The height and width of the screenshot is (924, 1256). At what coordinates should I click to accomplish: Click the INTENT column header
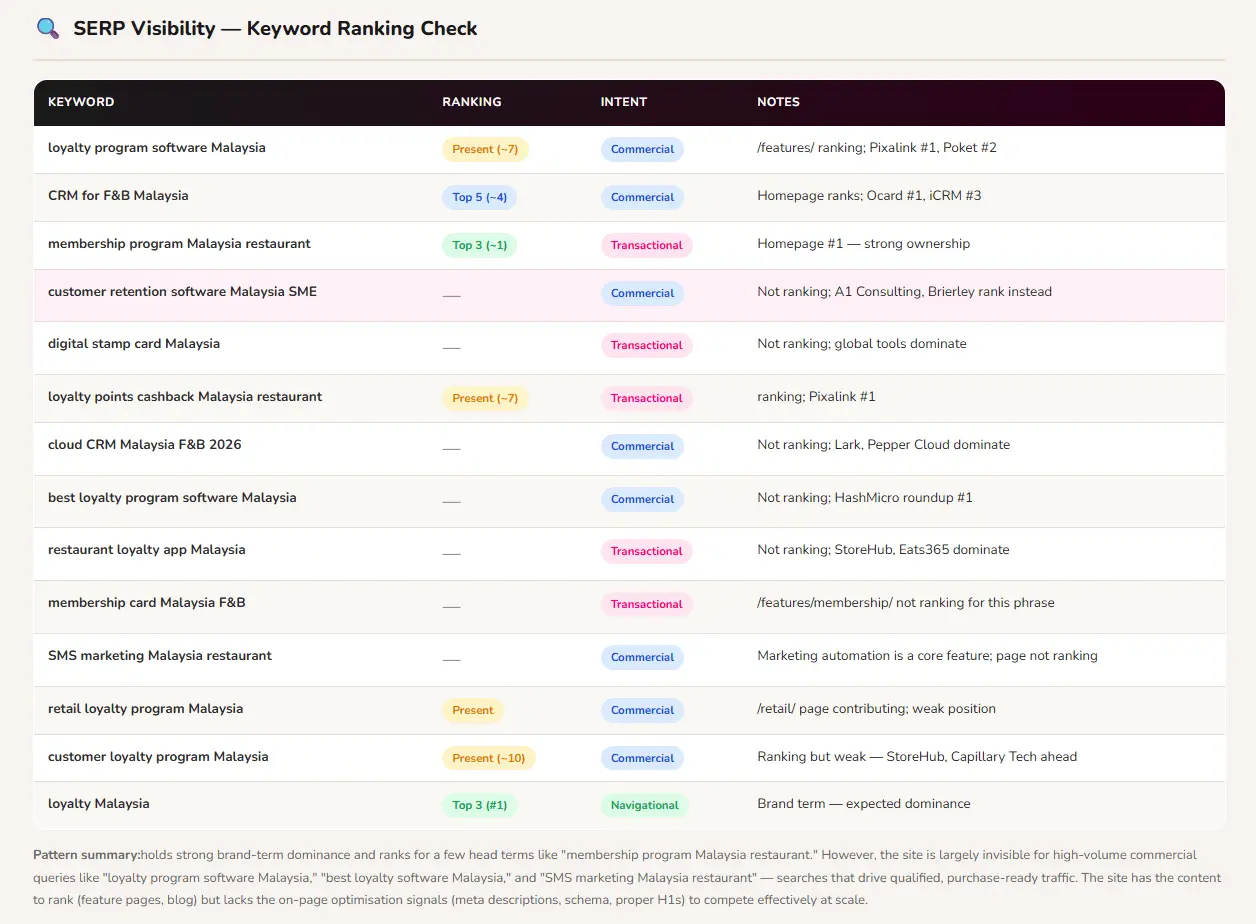(x=623, y=102)
